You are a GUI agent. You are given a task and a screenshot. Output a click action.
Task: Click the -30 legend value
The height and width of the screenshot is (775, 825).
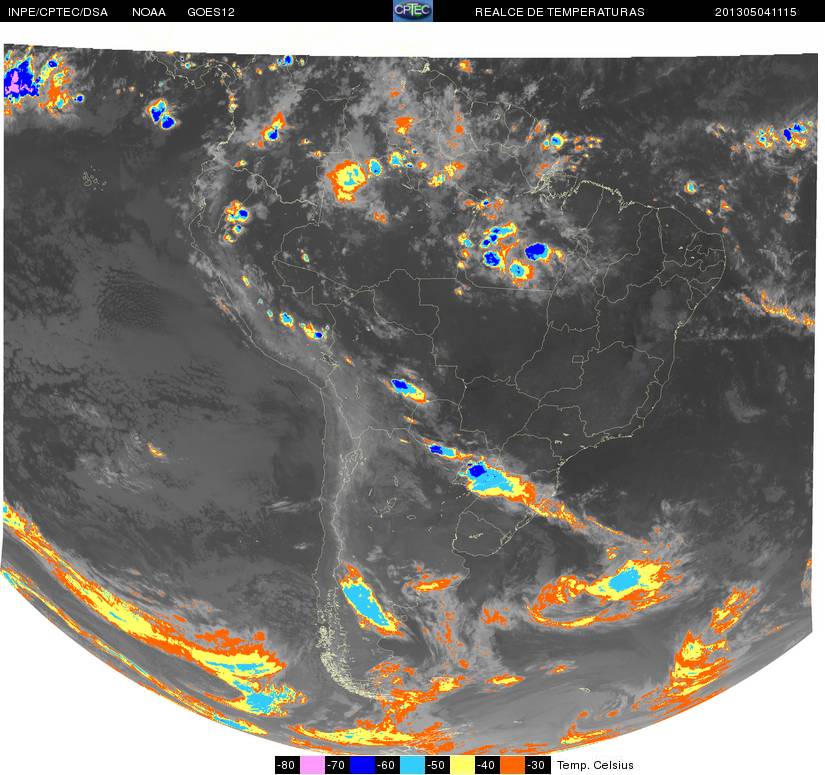[538, 765]
